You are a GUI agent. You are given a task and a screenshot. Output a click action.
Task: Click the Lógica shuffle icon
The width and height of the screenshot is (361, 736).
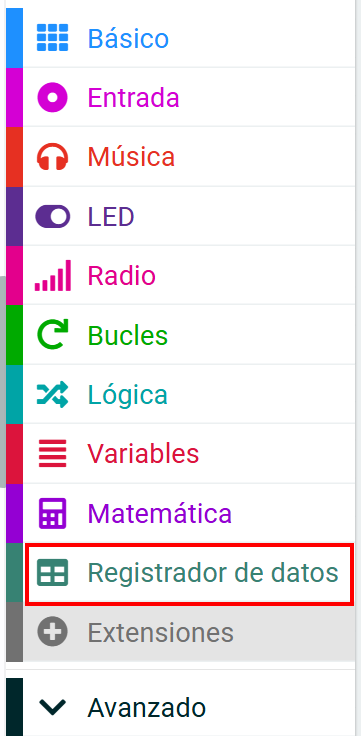(x=53, y=394)
